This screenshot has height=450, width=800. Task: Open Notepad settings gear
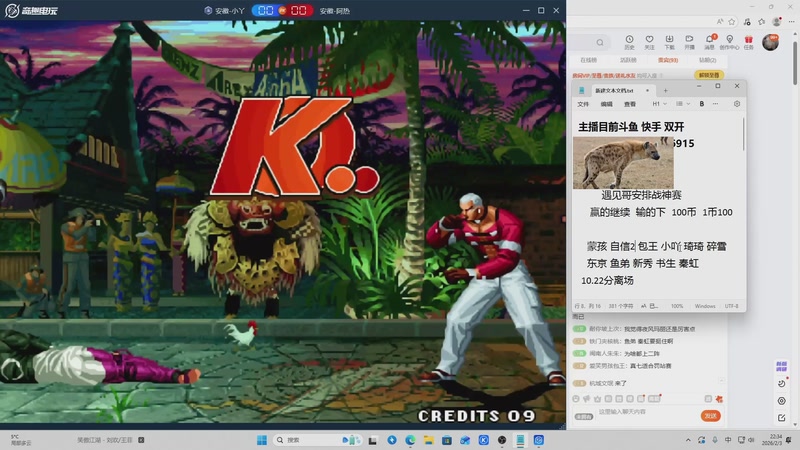click(737, 104)
